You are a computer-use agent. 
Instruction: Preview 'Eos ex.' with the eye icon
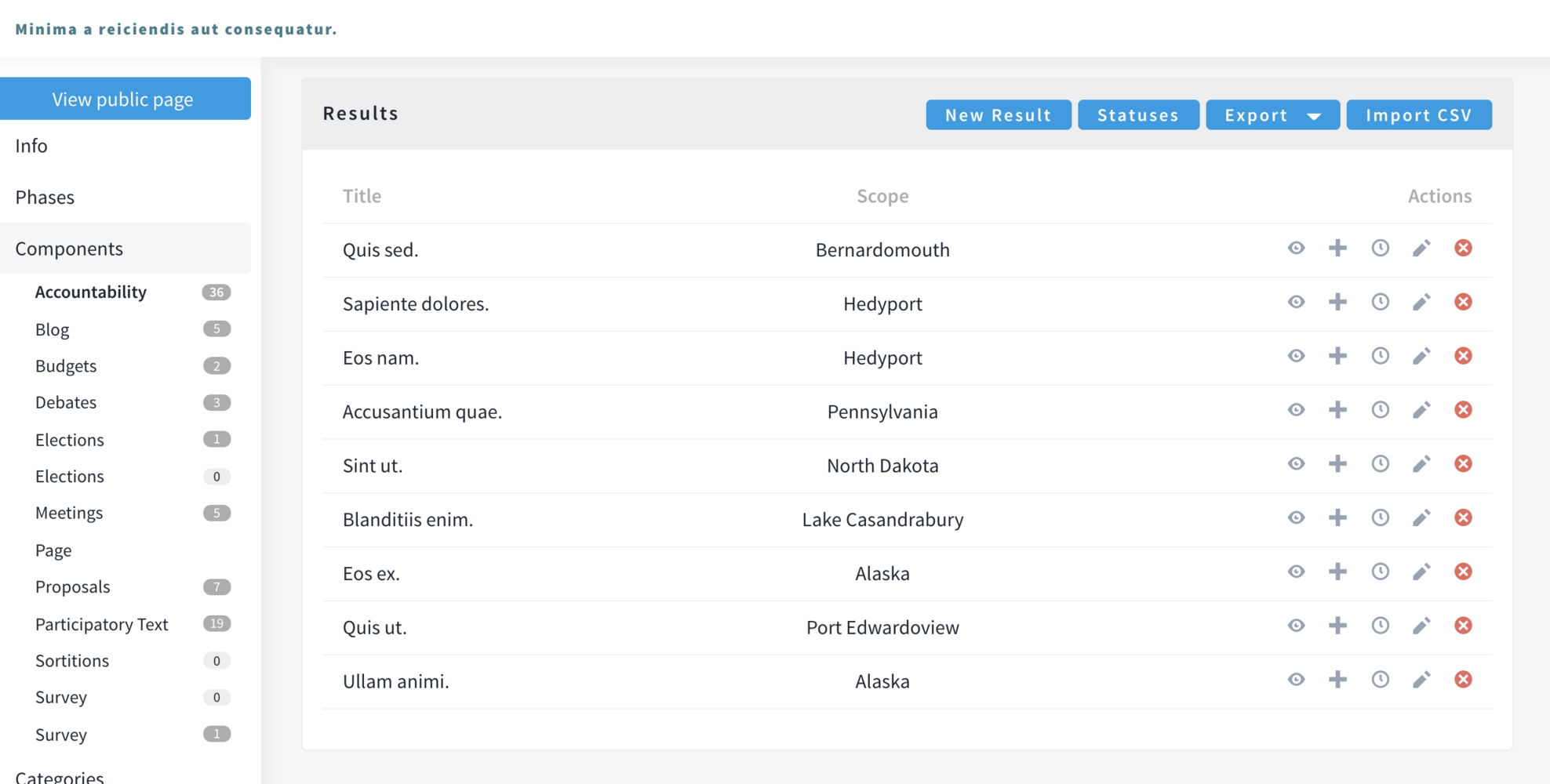click(1296, 572)
